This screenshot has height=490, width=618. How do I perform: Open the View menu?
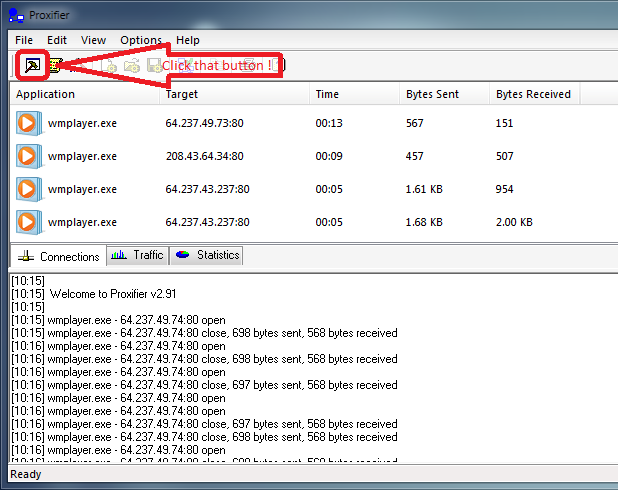pos(93,40)
